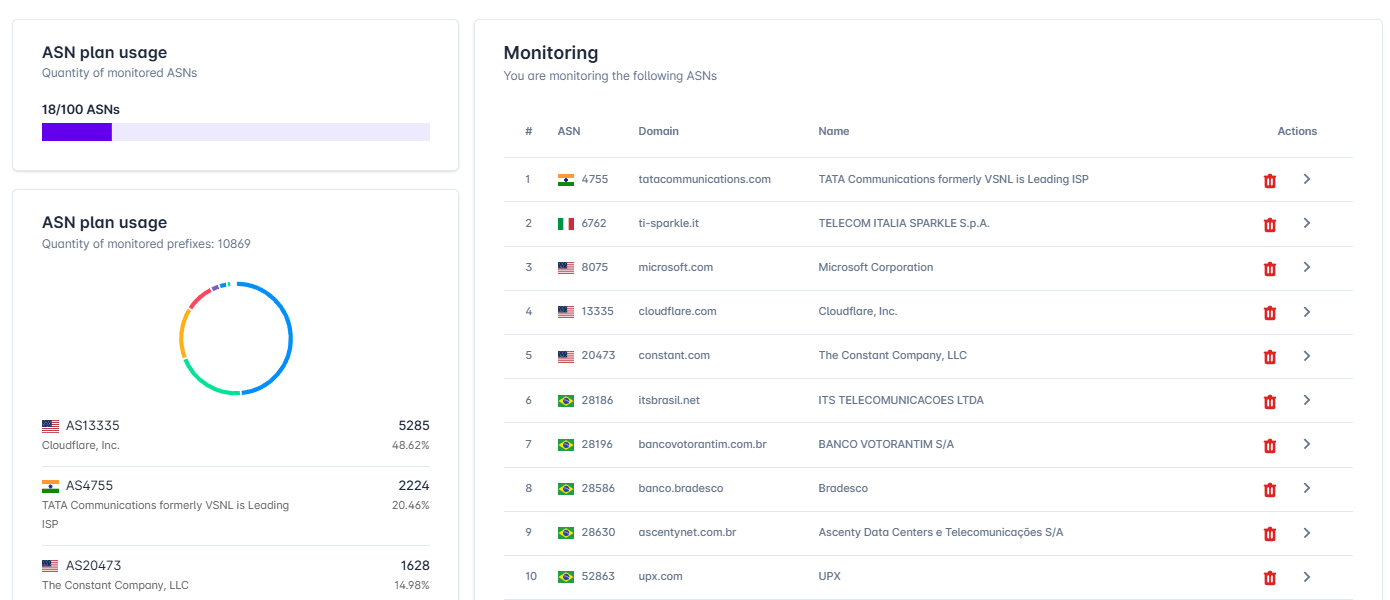Remove Bradesco ASN 28586 with trash icon
The image size is (1390, 600).
tap(1270, 489)
